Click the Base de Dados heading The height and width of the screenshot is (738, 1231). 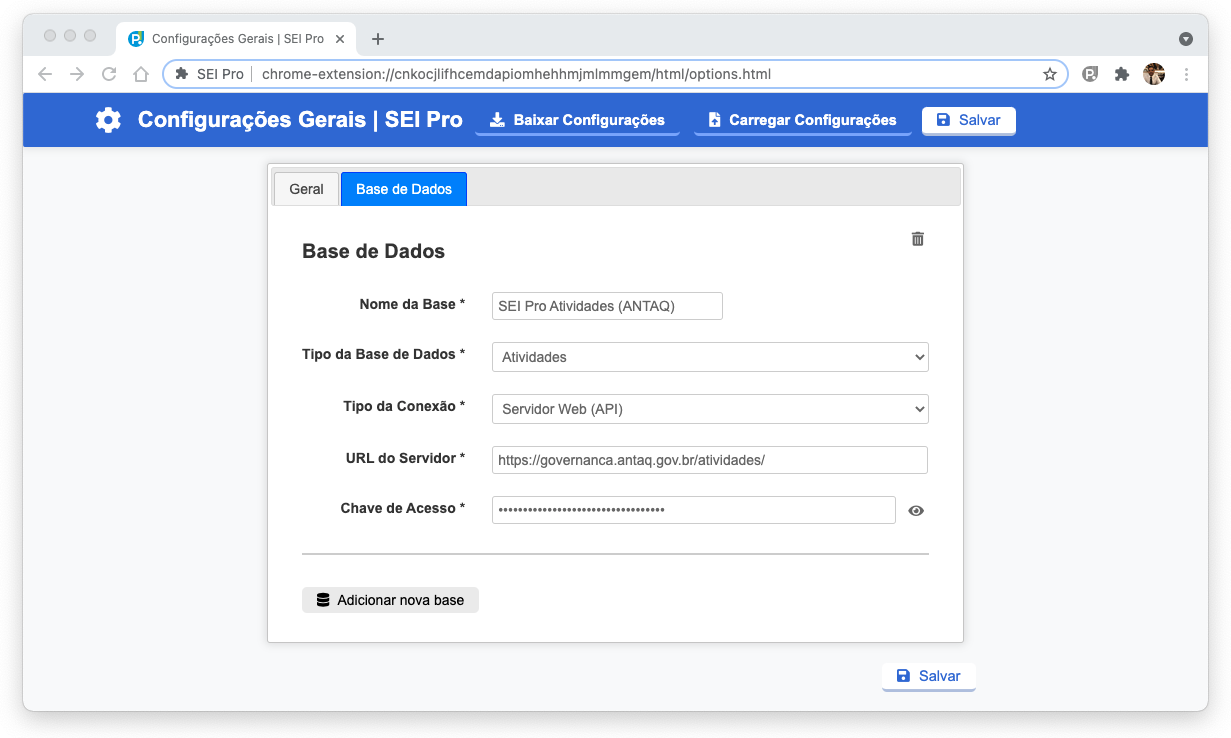(x=373, y=251)
